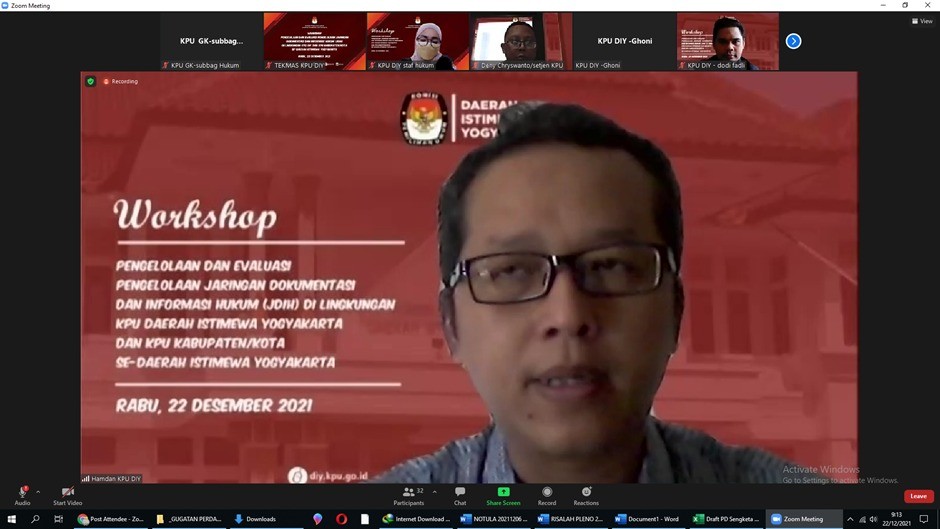Image resolution: width=940 pixels, height=529 pixels.
Task: Open the Reactions menu
Action: pyautogui.click(x=586, y=492)
